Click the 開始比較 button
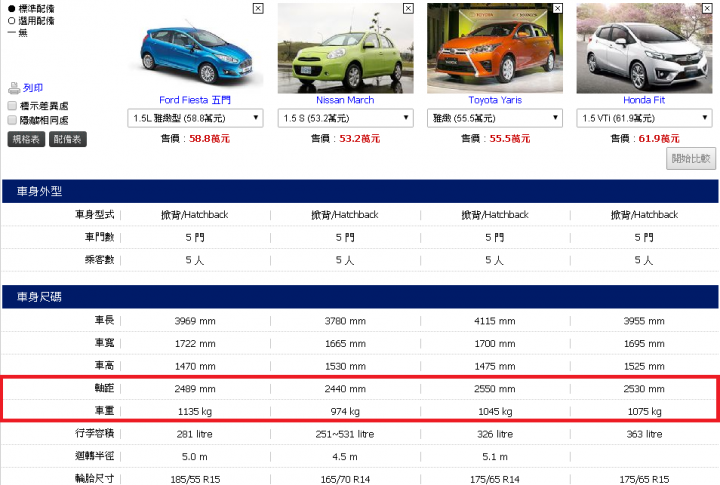 (x=691, y=159)
